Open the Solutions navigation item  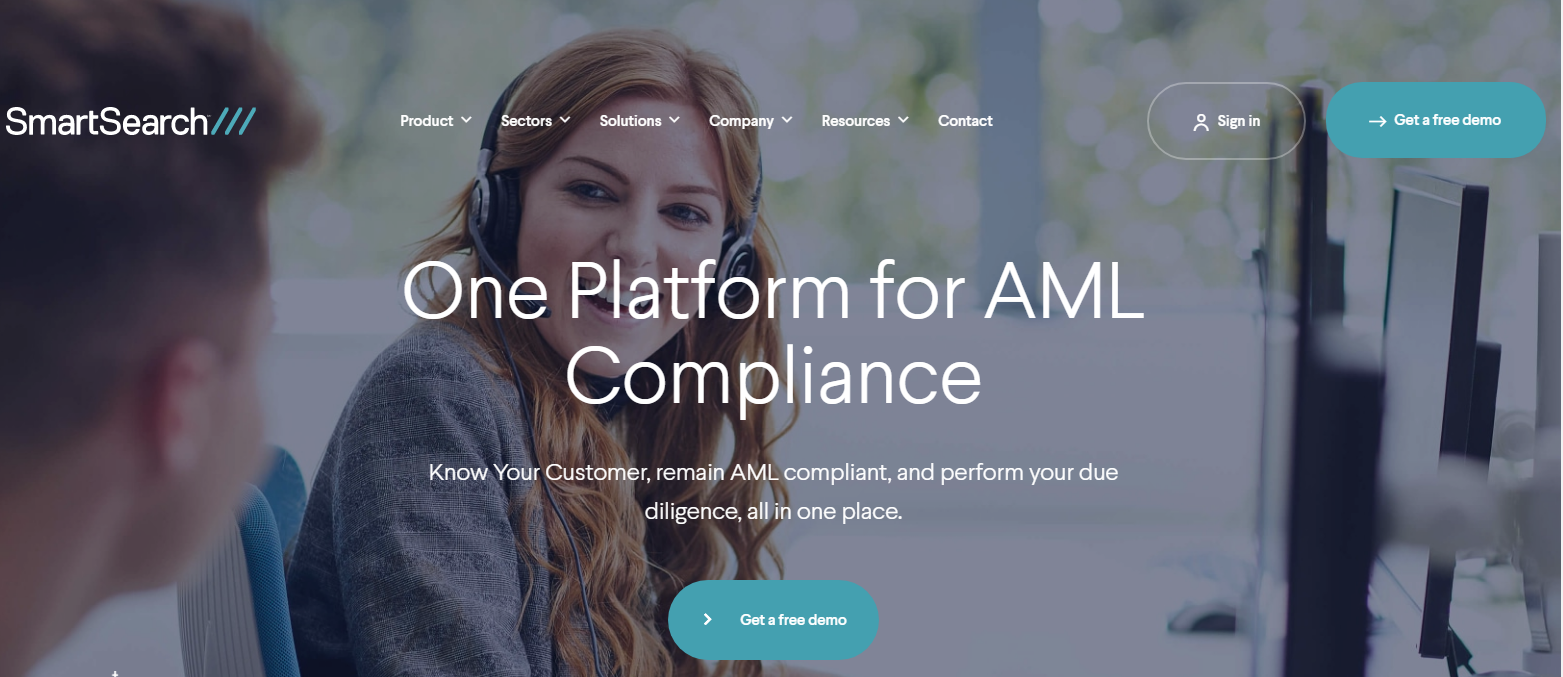coord(630,120)
